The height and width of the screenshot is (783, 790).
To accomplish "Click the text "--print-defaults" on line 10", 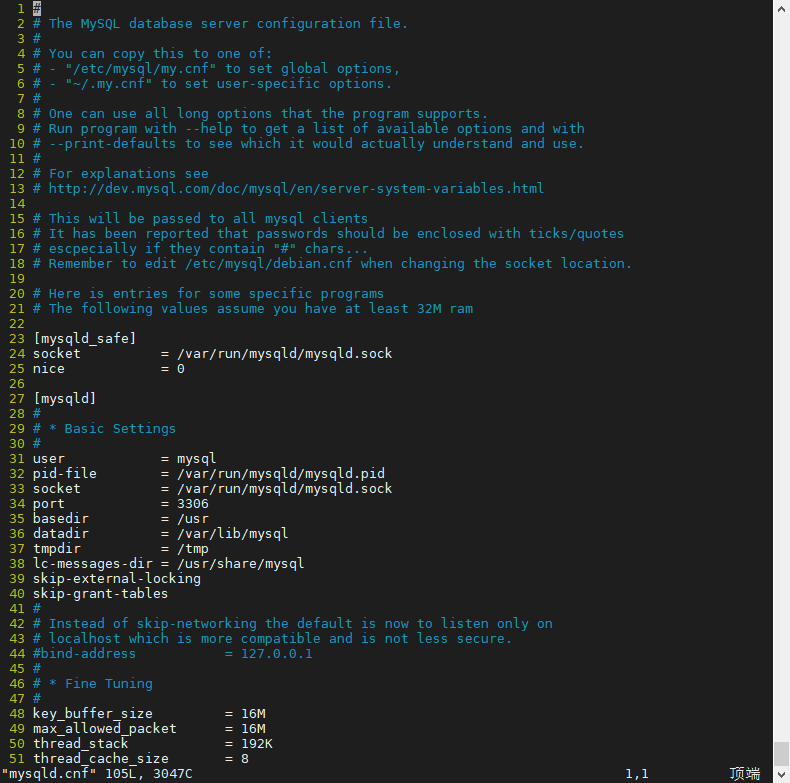I will [x=112, y=144].
